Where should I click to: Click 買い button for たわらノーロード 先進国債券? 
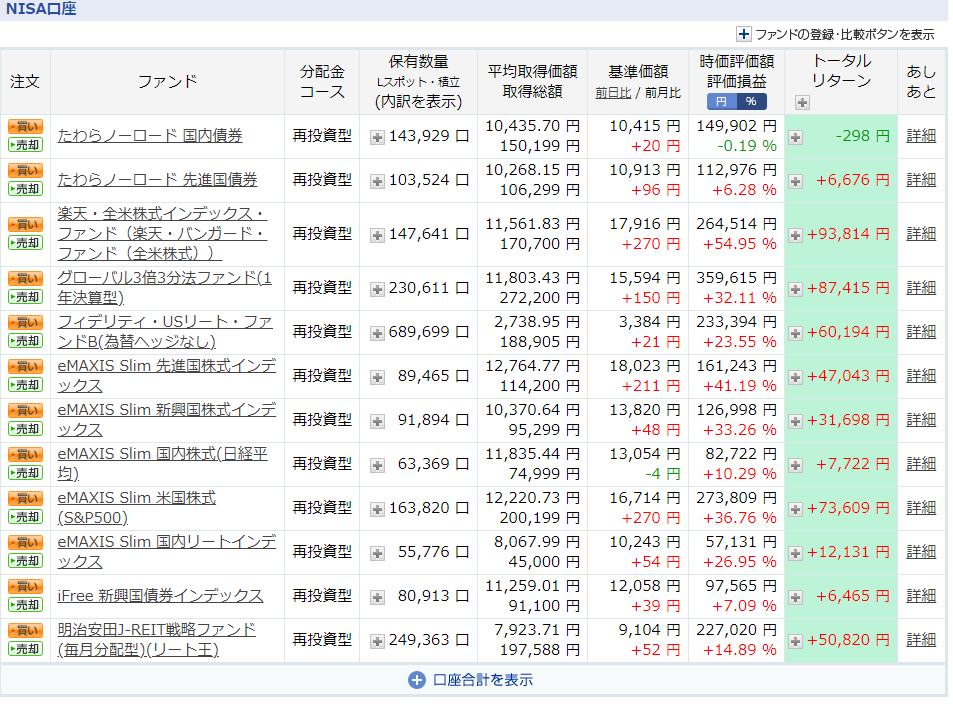pos(25,171)
